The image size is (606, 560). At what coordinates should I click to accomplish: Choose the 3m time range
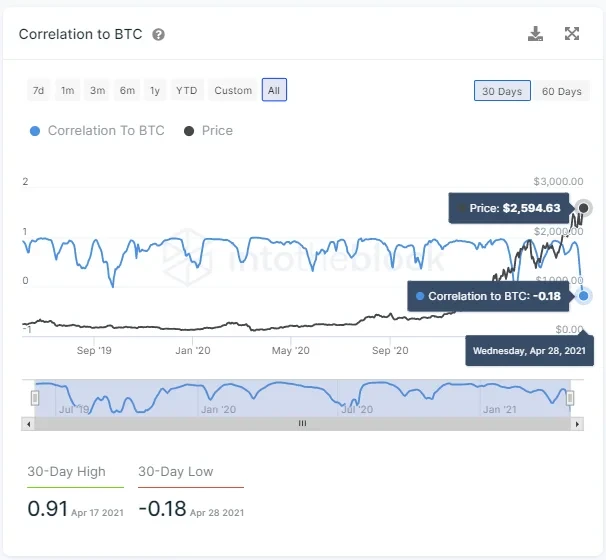pos(97,90)
